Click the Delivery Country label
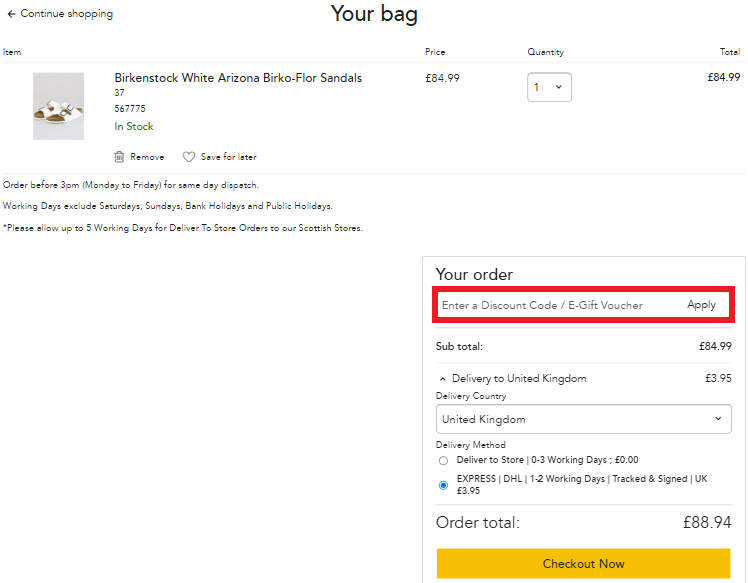This screenshot has width=748, height=583. tap(471, 396)
